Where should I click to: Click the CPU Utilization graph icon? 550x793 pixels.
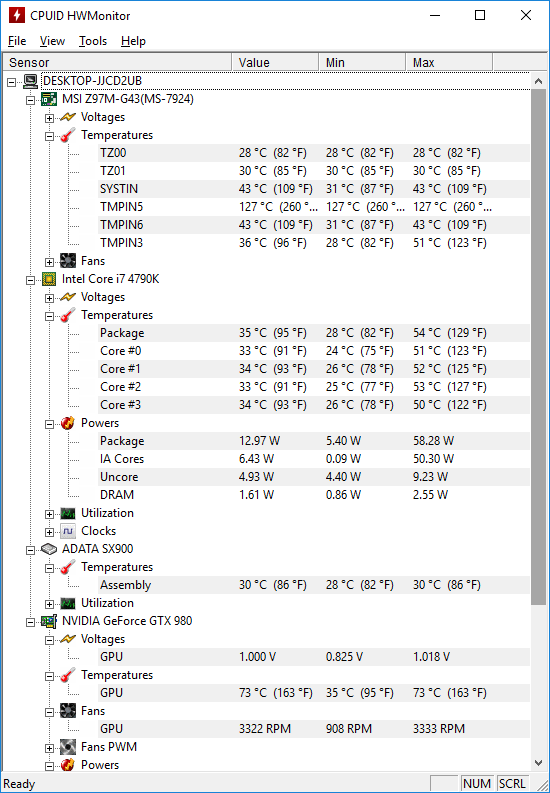pyautogui.click(x=68, y=513)
